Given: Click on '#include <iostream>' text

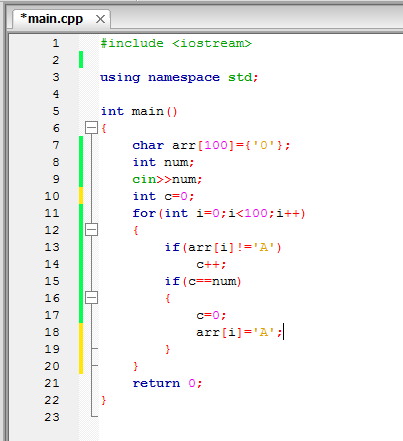Looking at the screenshot, I should pos(176,44).
